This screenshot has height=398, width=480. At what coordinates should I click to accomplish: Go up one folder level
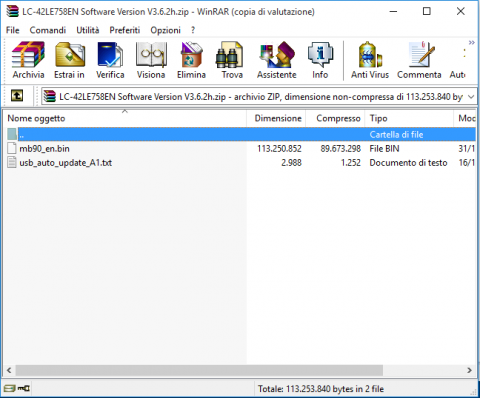(x=17, y=96)
